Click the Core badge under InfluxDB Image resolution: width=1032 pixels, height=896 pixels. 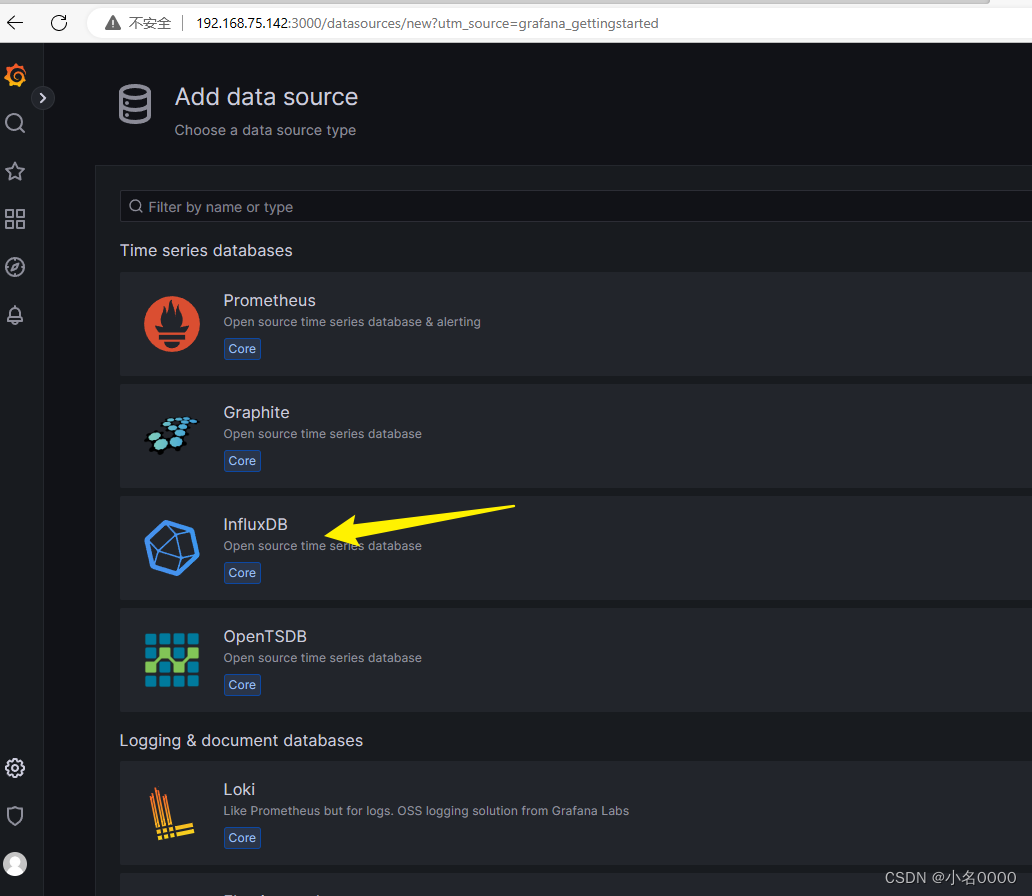(x=242, y=573)
